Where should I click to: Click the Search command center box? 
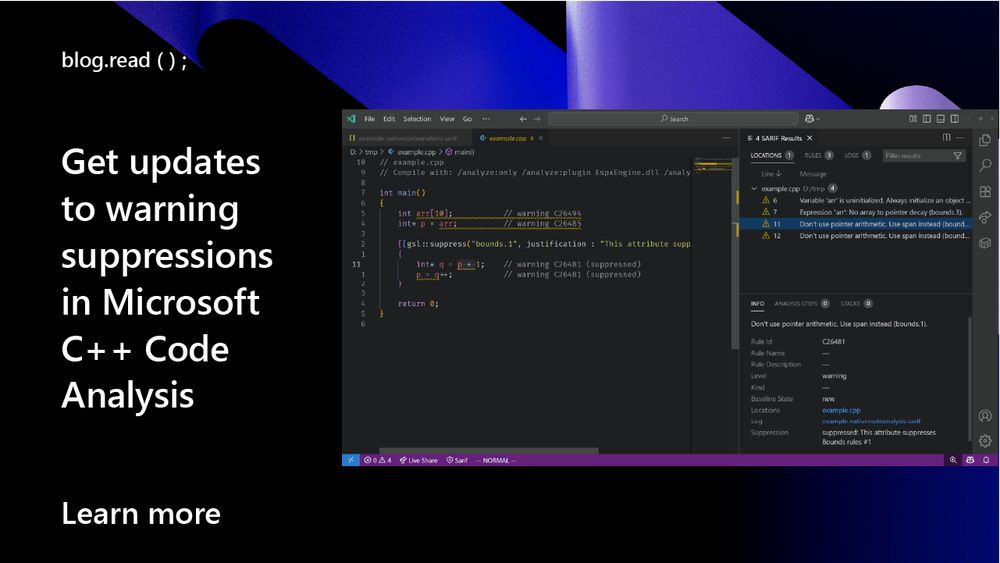coord(673,119)
